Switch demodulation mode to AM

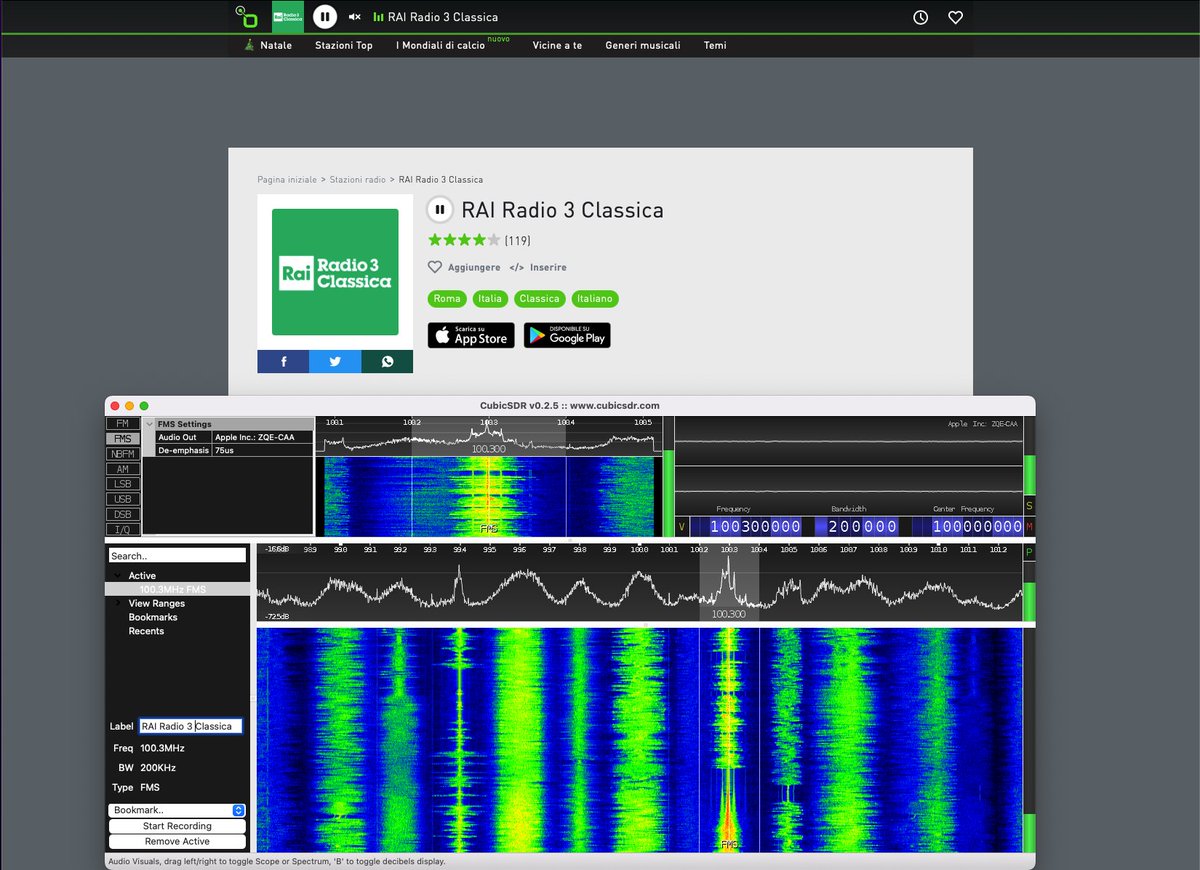pos(122,468)
